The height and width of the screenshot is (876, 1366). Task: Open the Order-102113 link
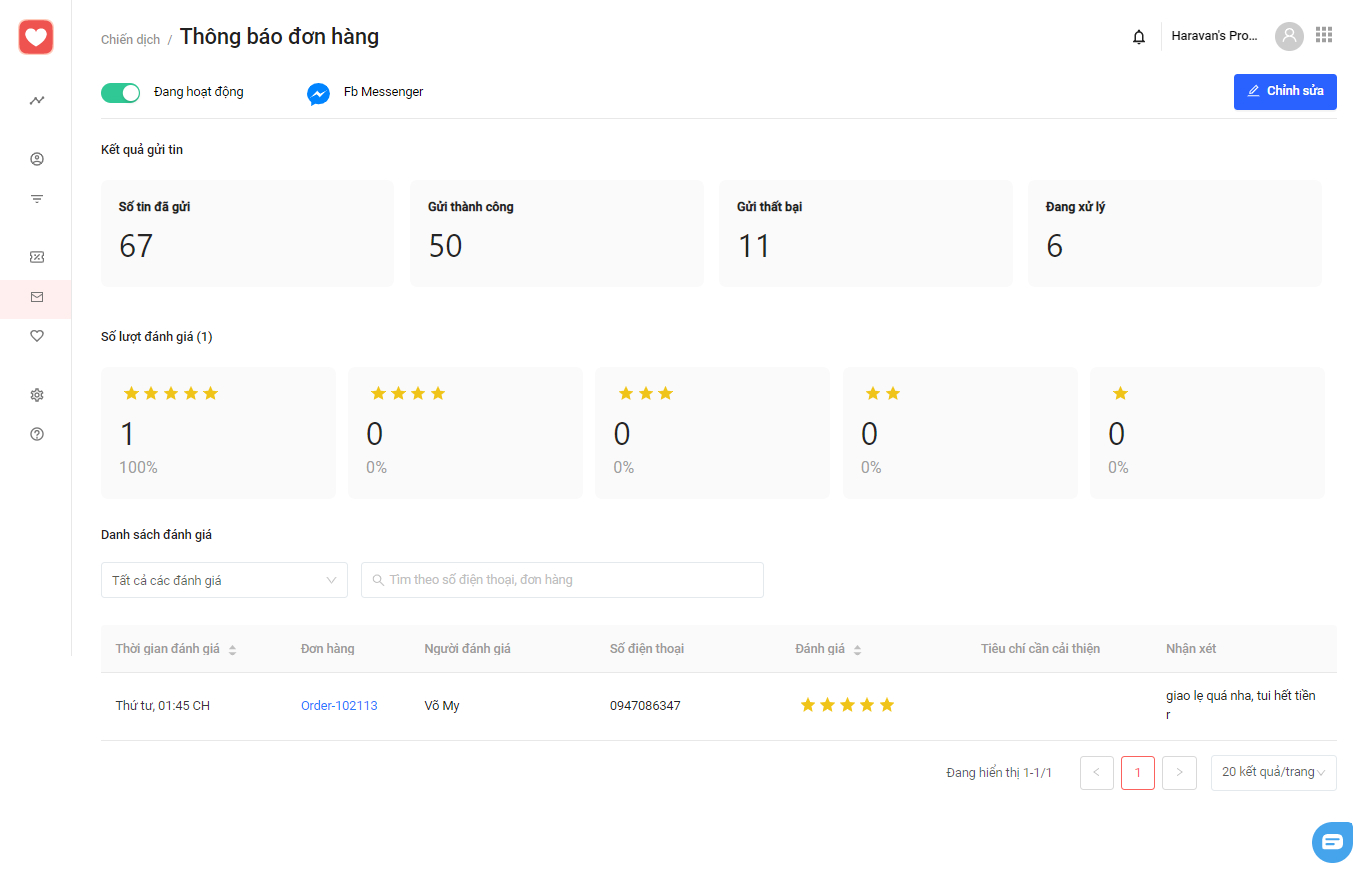pyautogui.click(x=339, y=706)
